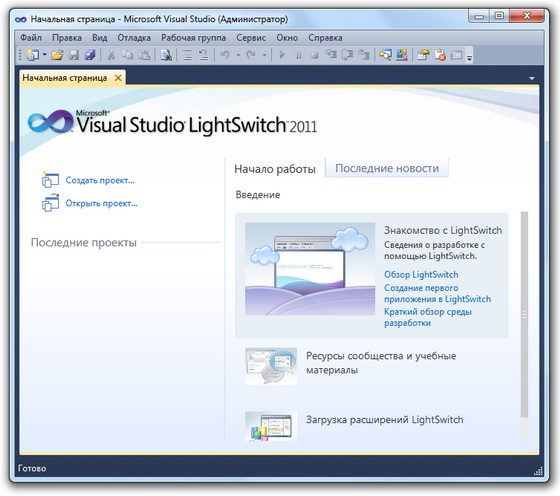Viewport: 560px width, 496px height.
Task: Open the Справка menu
Action: point(325,37)
